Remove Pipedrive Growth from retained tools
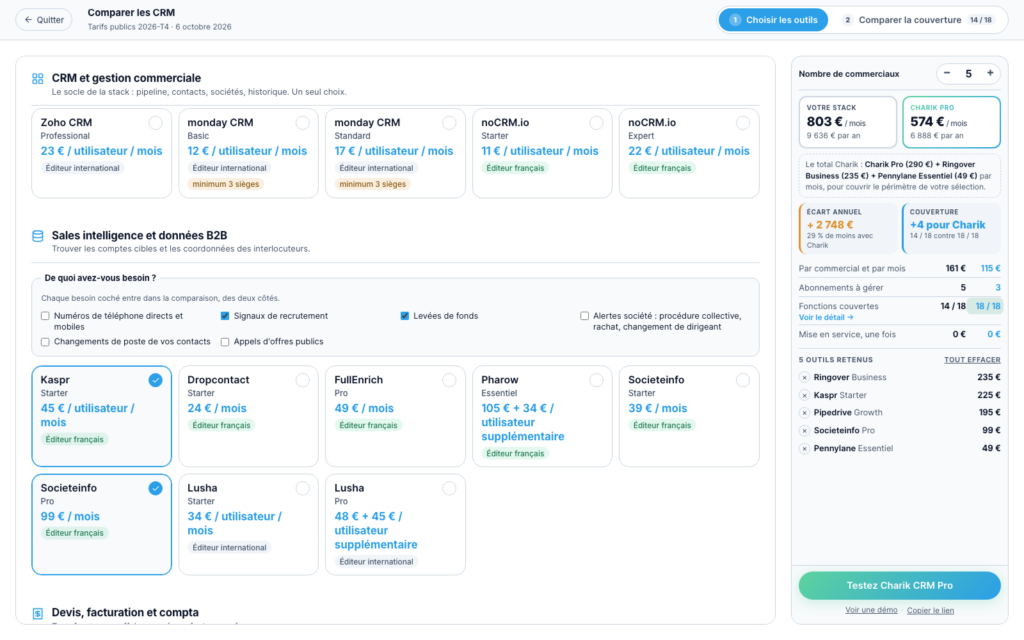Screen dimensions: 1024x640 coord(805,413)
